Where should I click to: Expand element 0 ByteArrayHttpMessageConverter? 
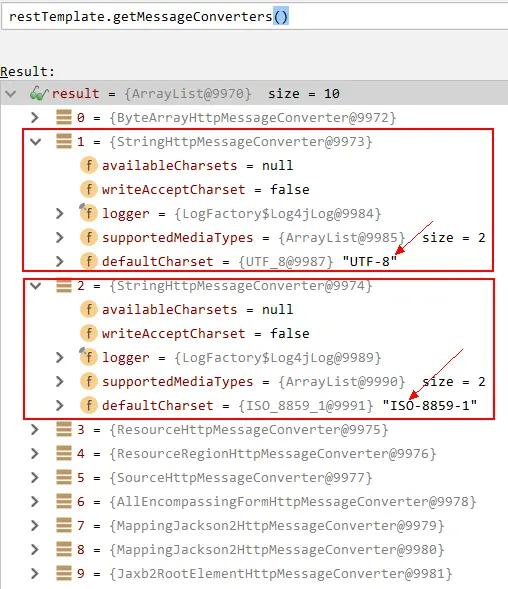[x=35, y=118]
